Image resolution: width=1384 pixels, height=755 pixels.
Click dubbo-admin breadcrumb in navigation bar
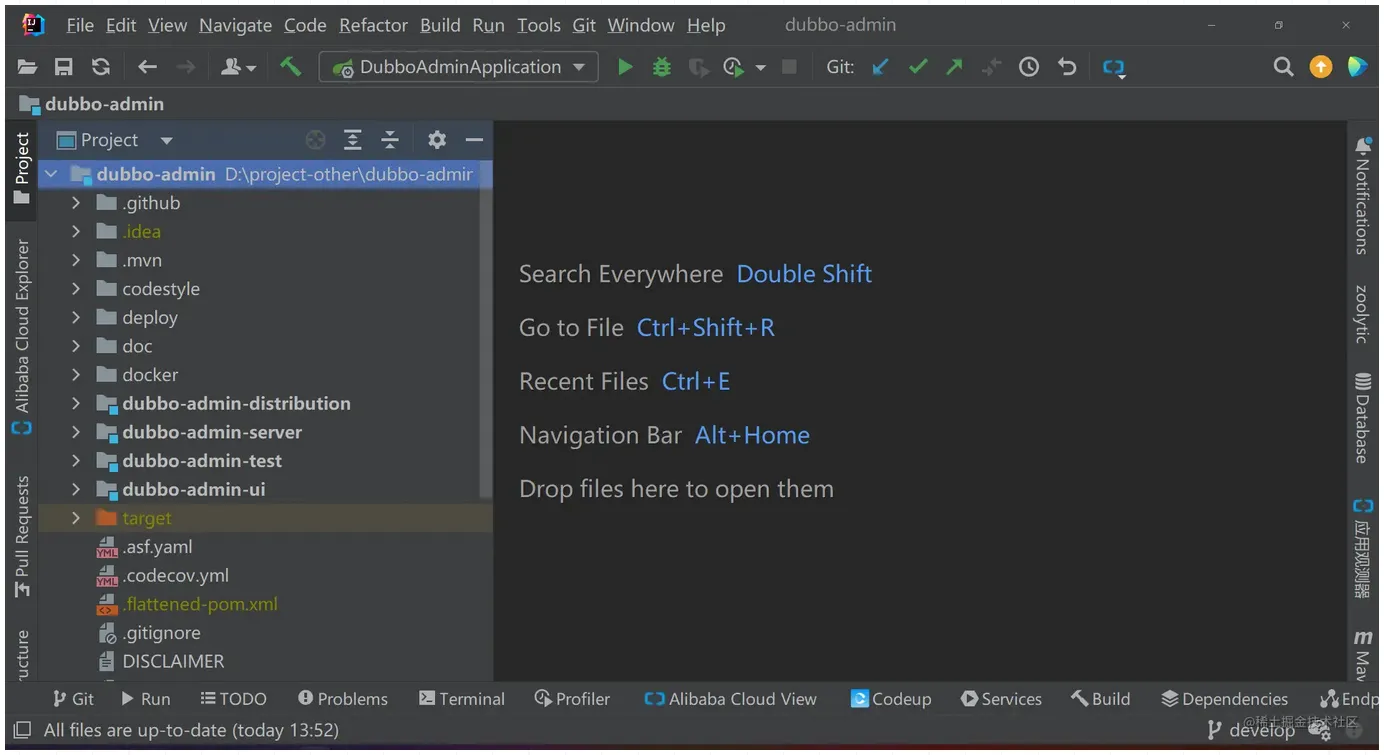pos(92,104)
